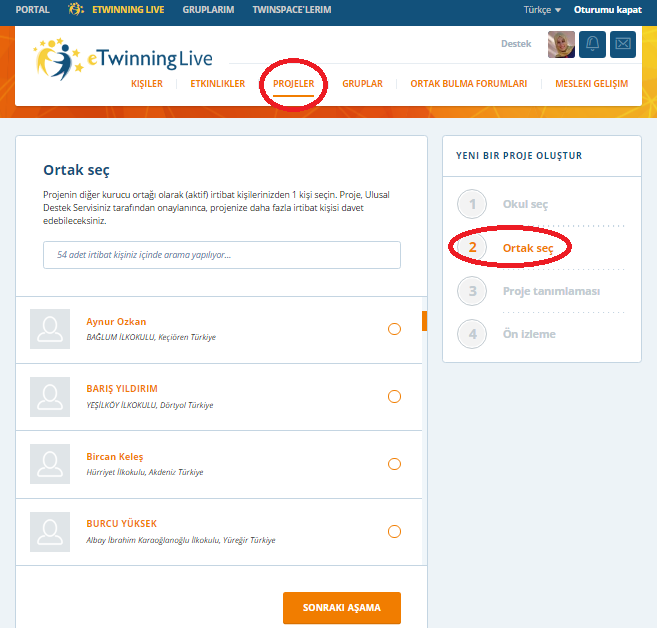
Task: Click text BAĞLUM İLKOKULU, Keçiören Türkiye
Action: click(x=151, y=337)
